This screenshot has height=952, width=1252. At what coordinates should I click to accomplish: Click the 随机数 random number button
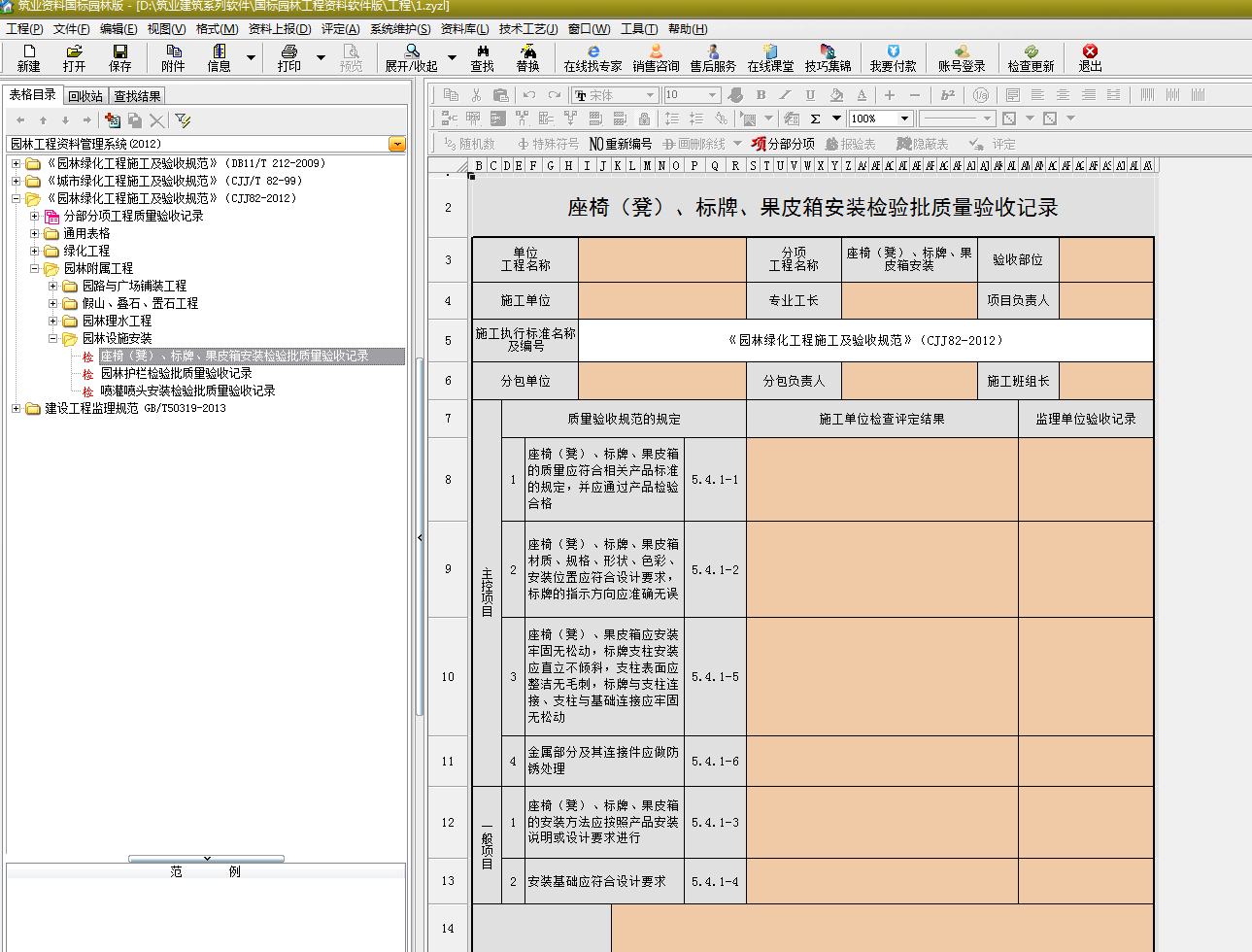[469, 144]
